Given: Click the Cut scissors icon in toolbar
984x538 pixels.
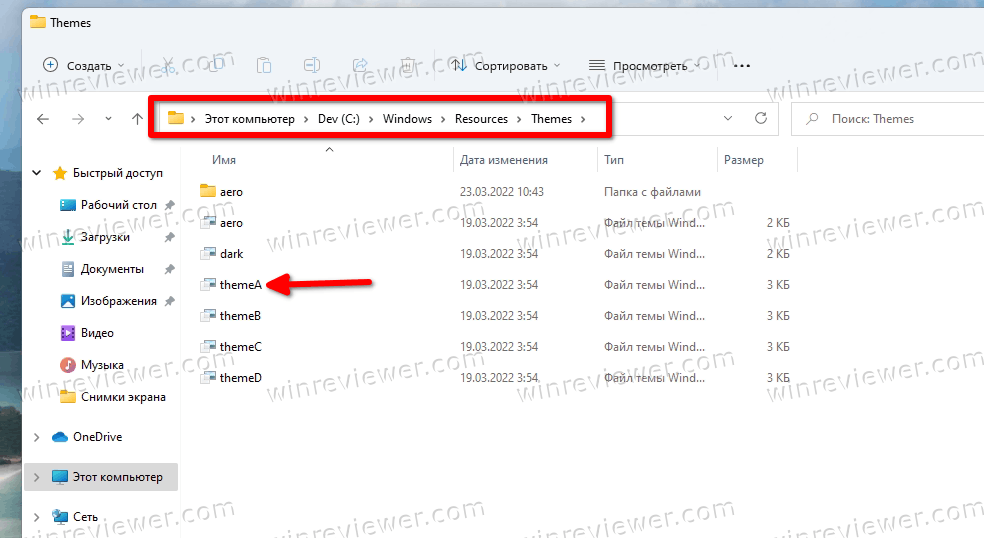Looking at the screenshot, I should pos(168,65).
